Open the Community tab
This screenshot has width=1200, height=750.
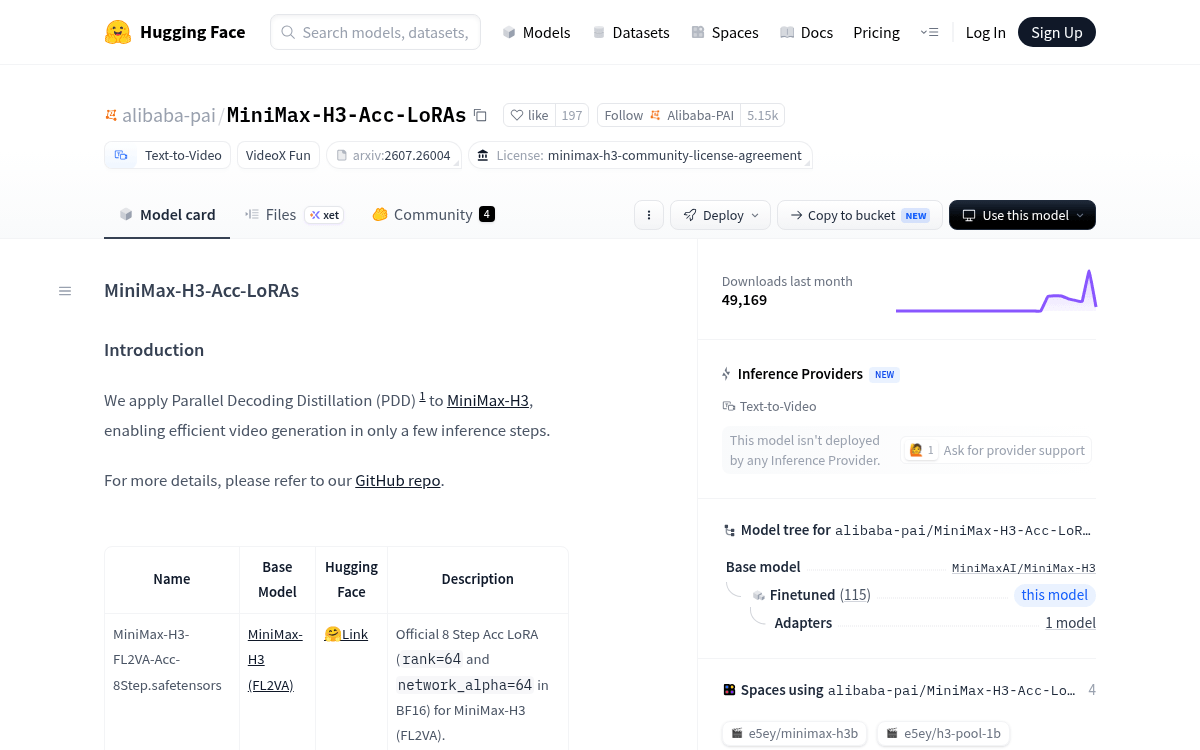pyautogui.click(x=433, y=214)
